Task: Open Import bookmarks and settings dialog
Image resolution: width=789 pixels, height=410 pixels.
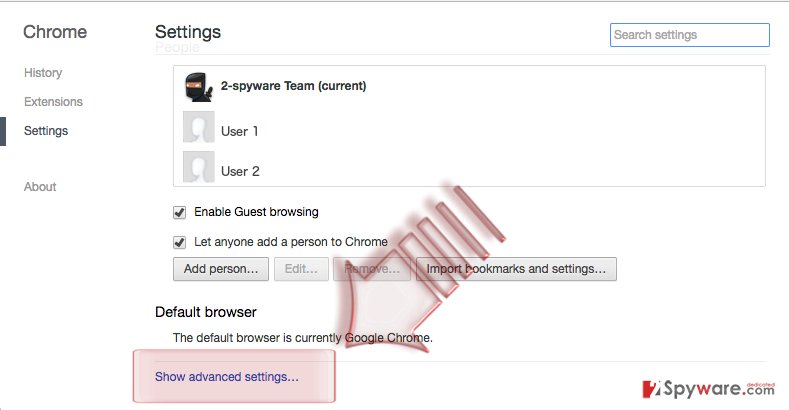Action: pos(516,269)
